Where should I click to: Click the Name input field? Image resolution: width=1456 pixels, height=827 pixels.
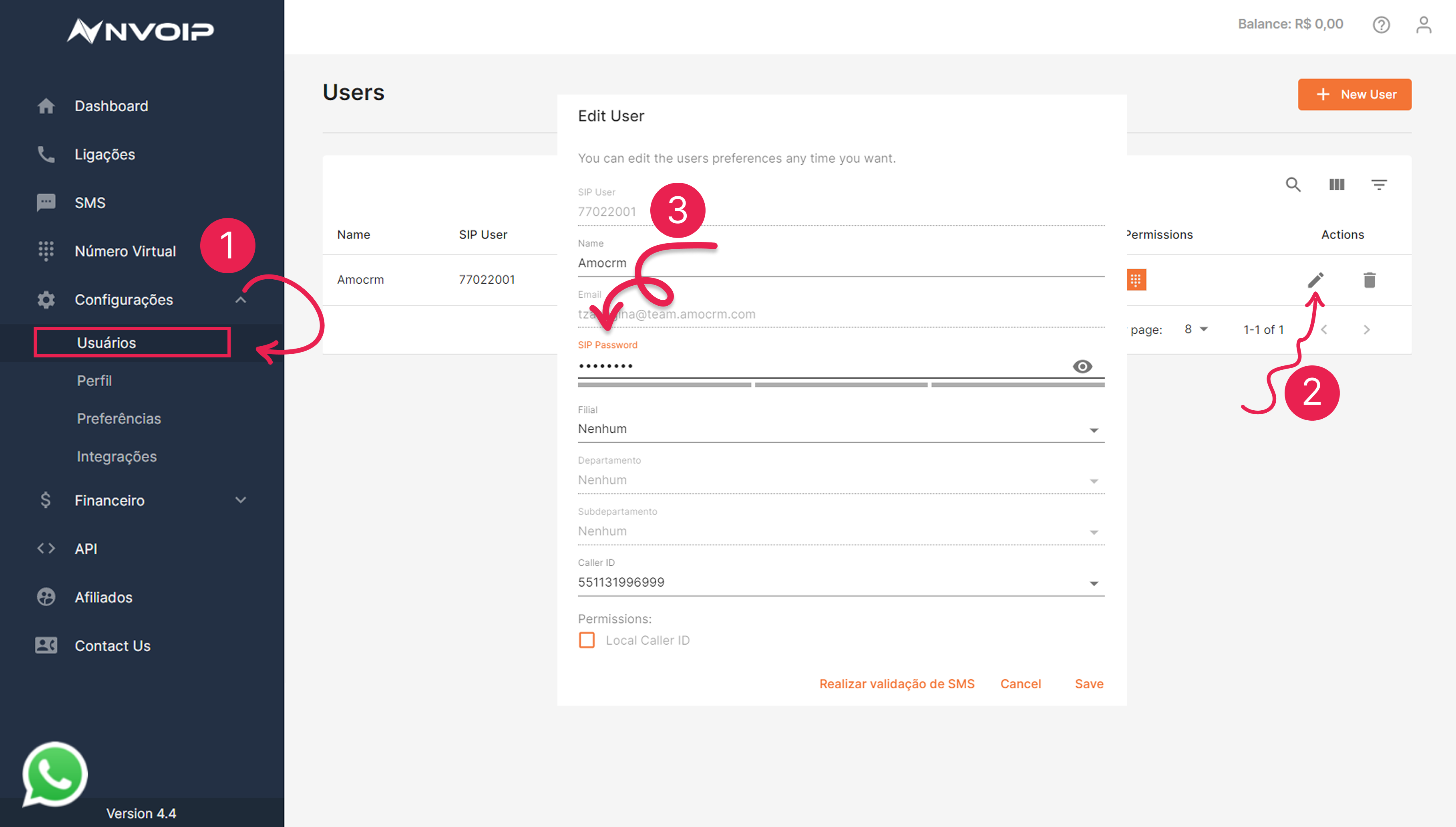coord(841,264)
